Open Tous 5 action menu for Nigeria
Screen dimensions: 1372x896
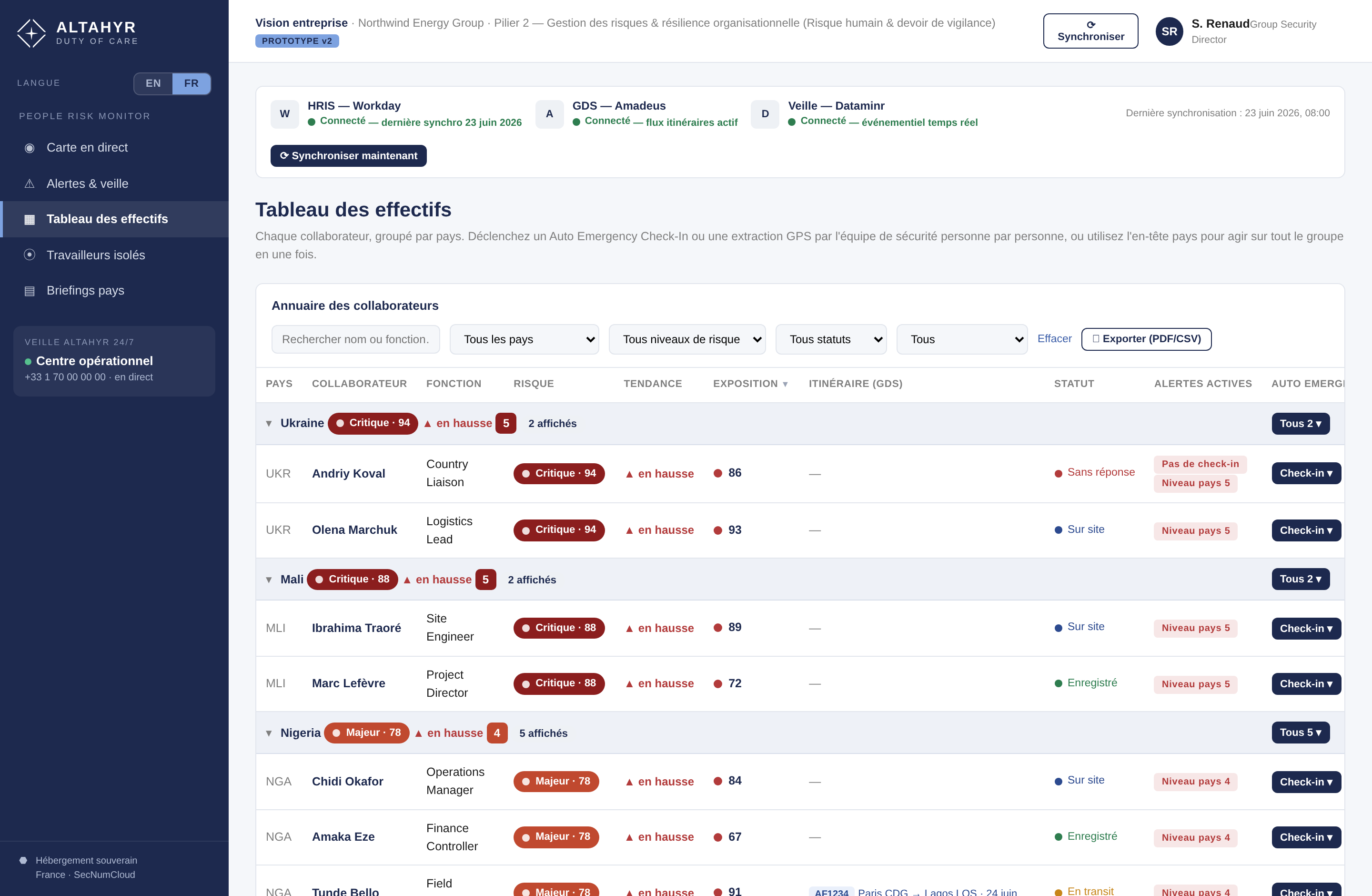click(1301, 733)
